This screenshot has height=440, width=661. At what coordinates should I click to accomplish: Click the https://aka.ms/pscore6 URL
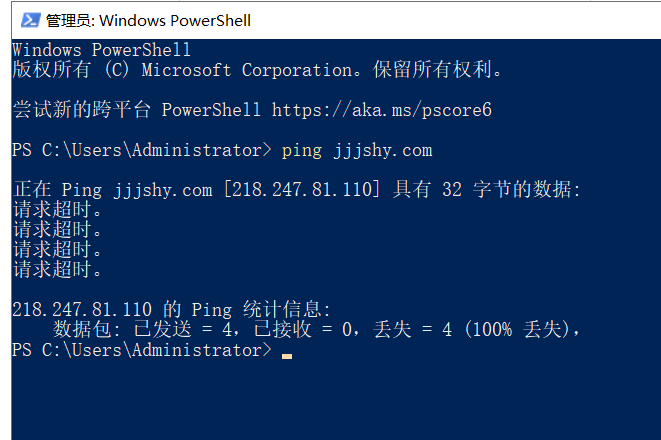[x=382, y=110]
